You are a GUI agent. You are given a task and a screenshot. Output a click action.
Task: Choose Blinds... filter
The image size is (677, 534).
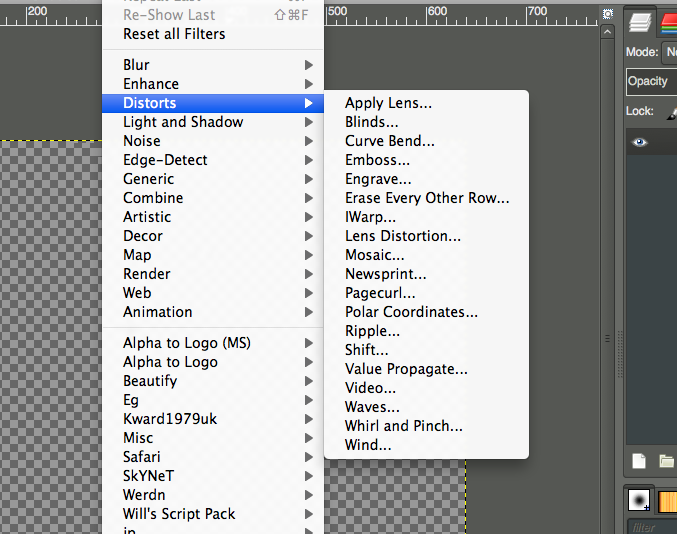click(x=426, y=122)
